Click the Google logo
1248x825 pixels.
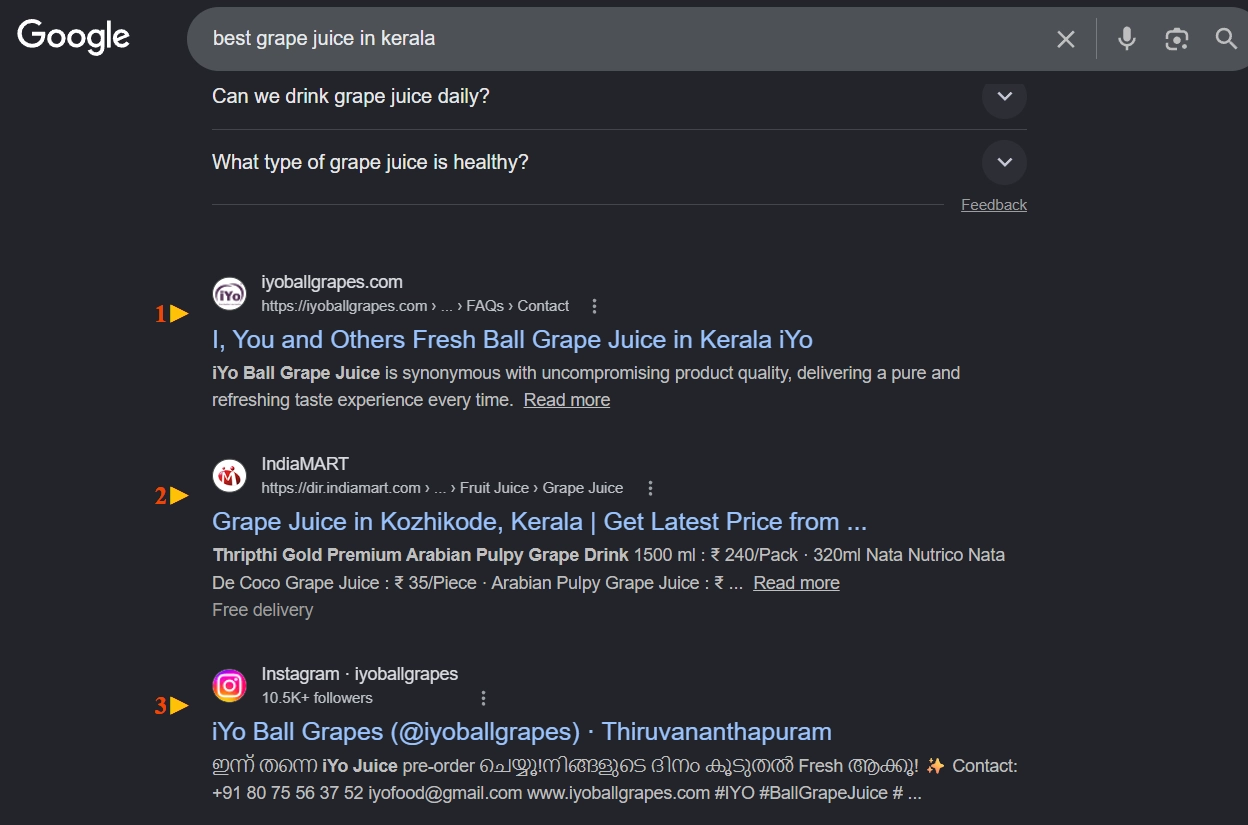pos(73,37)
